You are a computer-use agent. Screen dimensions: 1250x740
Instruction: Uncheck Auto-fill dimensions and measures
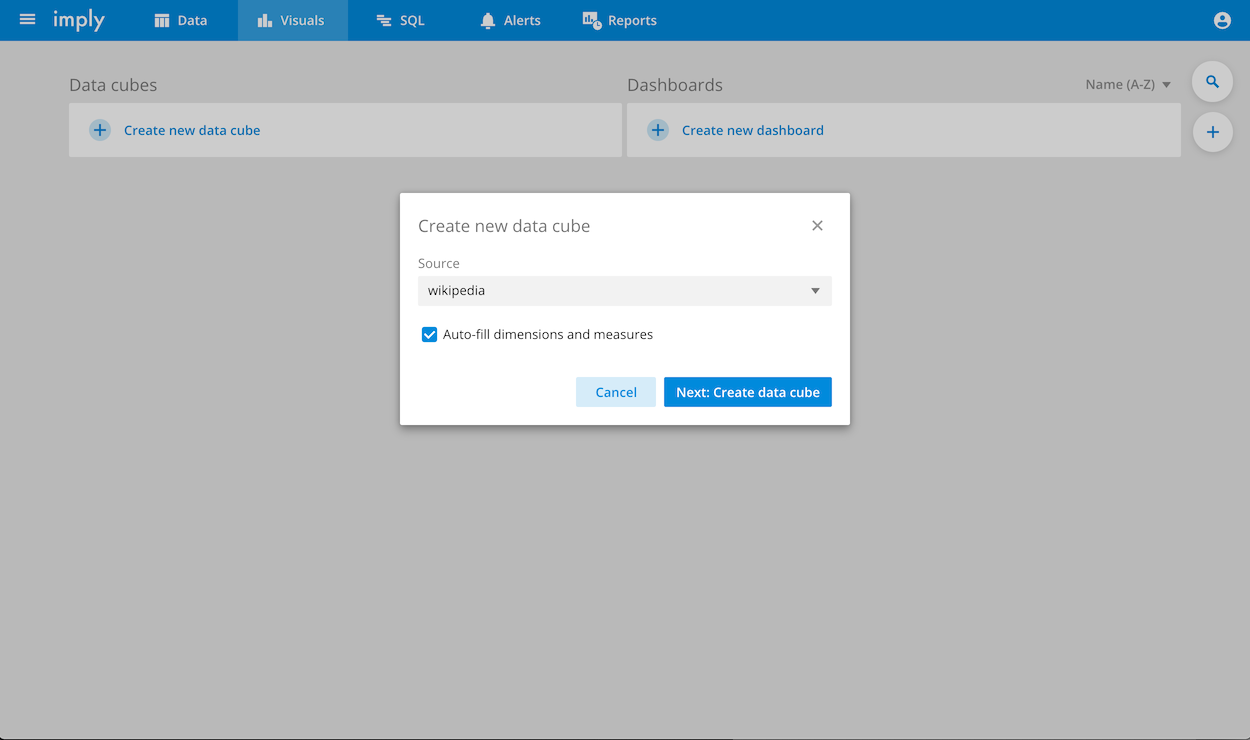[429, 334]
